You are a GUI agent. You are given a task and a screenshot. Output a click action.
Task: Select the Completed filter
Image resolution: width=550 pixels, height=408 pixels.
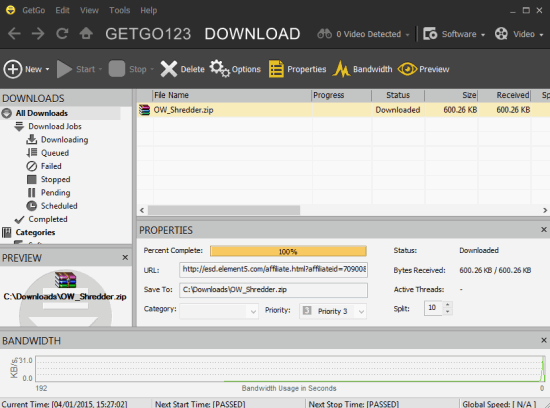pyautogui.click(x=48, y=219)
